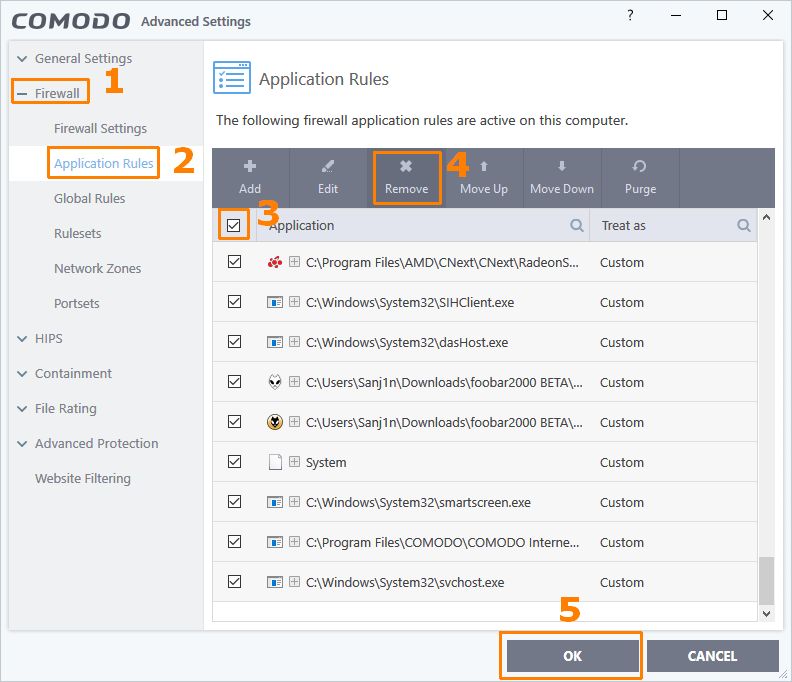Viewport: 792px width, 682px height.
Task: Expand the Advanced Protection section
Action: (22, 444)
